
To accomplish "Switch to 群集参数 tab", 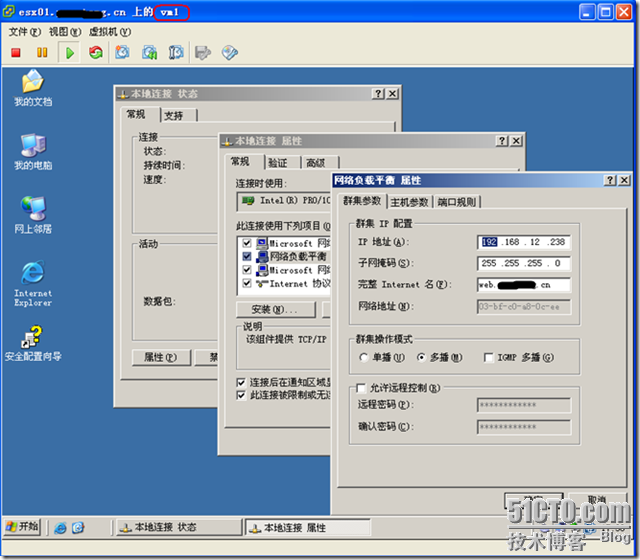I will click(x=362, y=201).
